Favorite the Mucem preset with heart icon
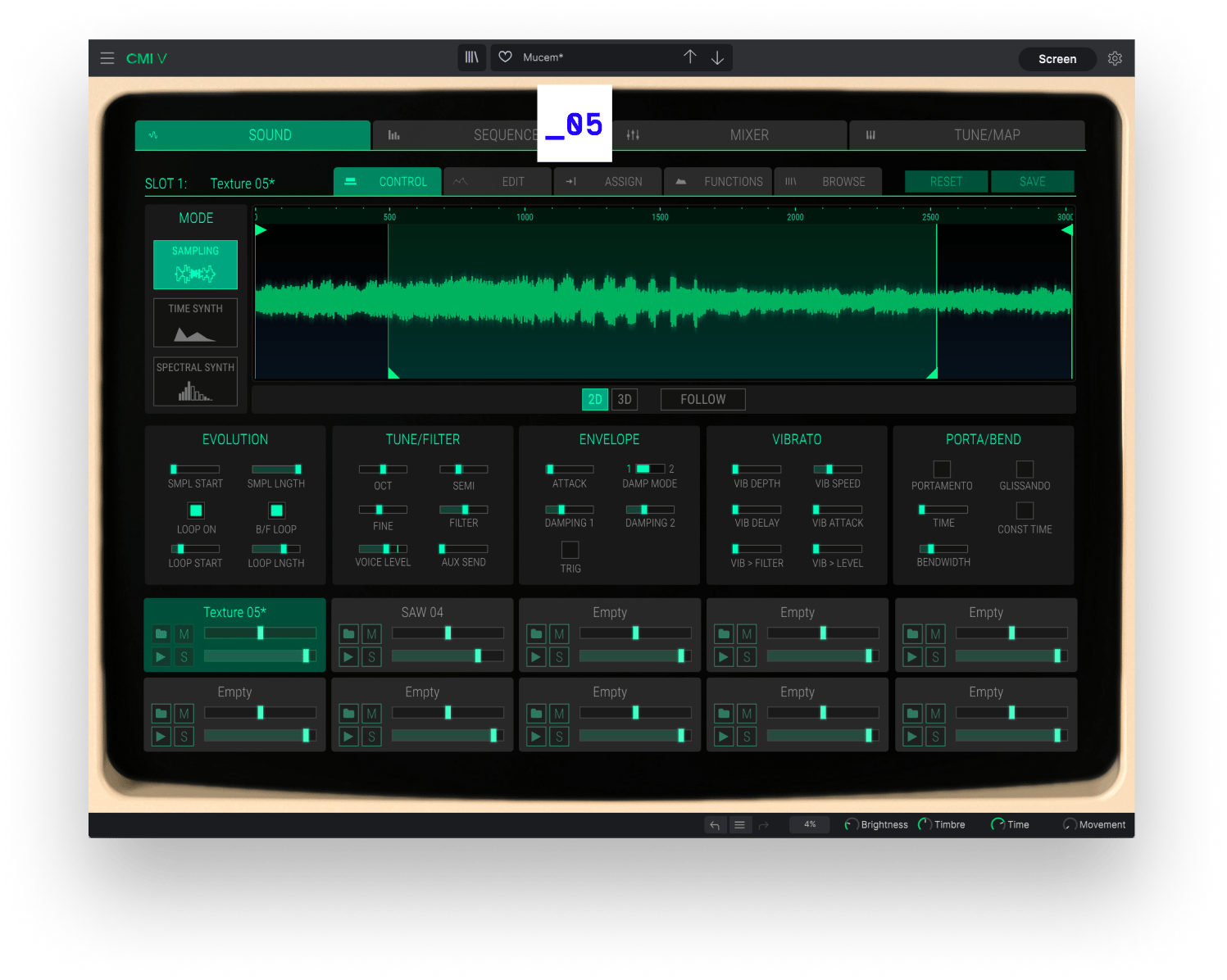The image size is (1227, 980). pos(506,57)
